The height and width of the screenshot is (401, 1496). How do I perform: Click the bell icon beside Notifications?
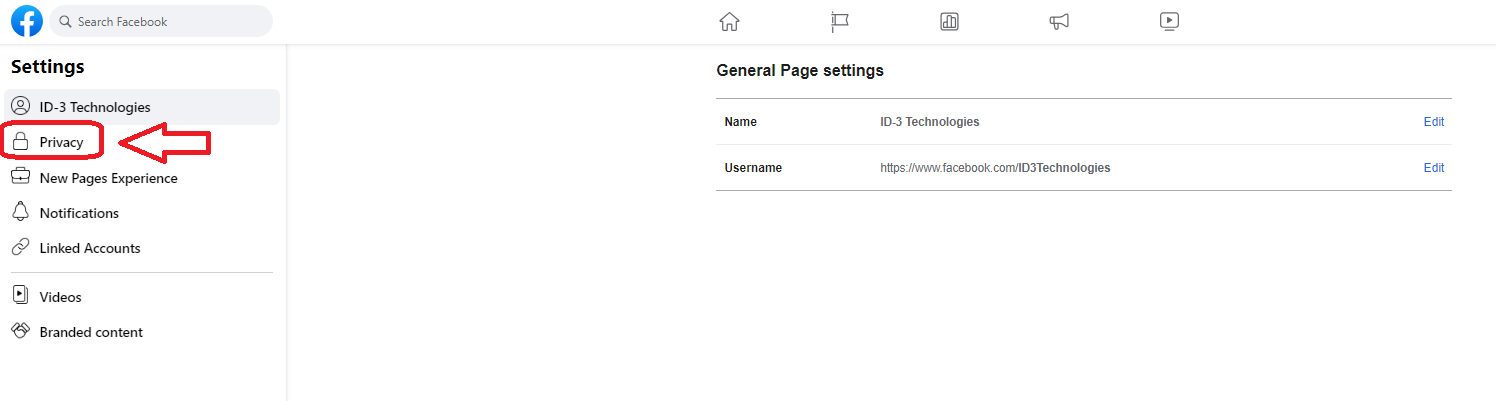click(20, 212)
